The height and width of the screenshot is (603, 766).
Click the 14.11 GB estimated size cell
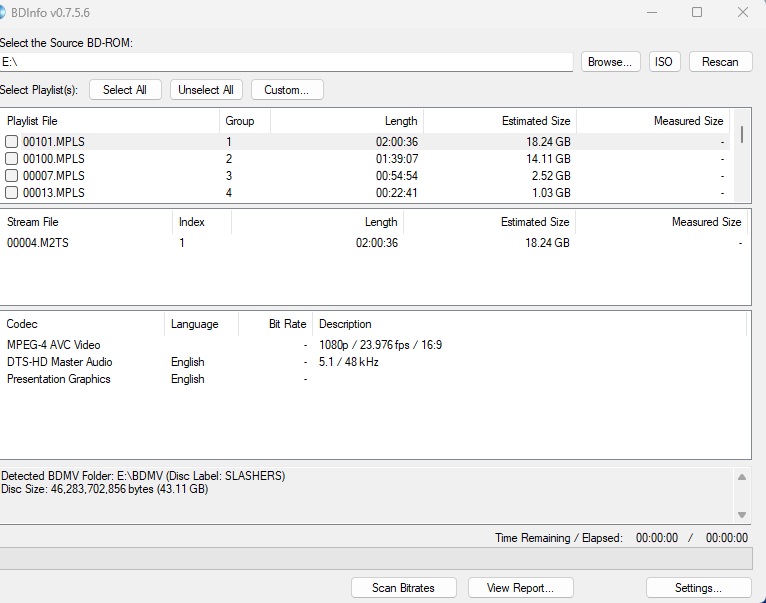tap(548, 159)
